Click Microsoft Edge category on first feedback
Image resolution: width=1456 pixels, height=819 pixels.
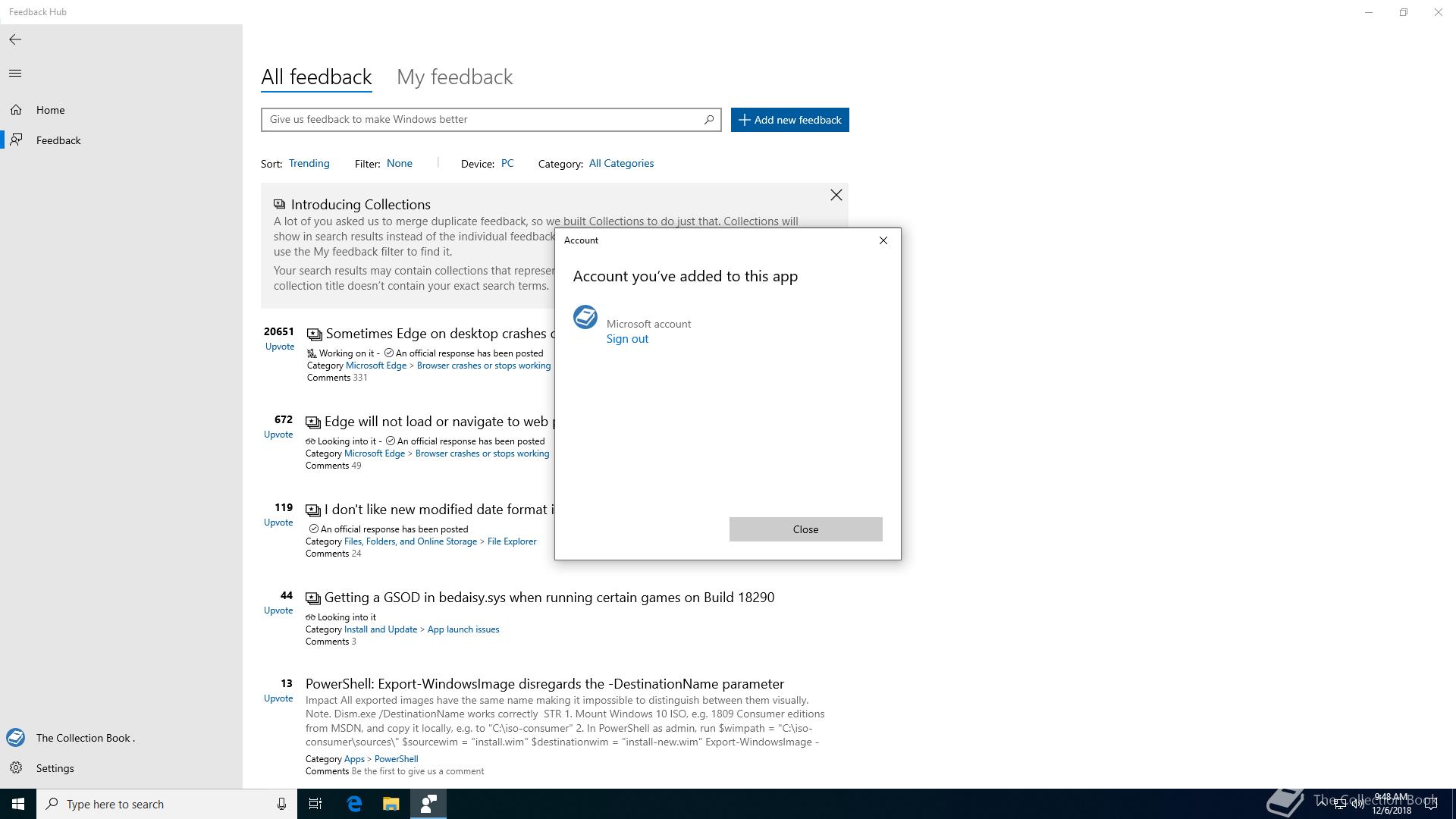[376, 366]
